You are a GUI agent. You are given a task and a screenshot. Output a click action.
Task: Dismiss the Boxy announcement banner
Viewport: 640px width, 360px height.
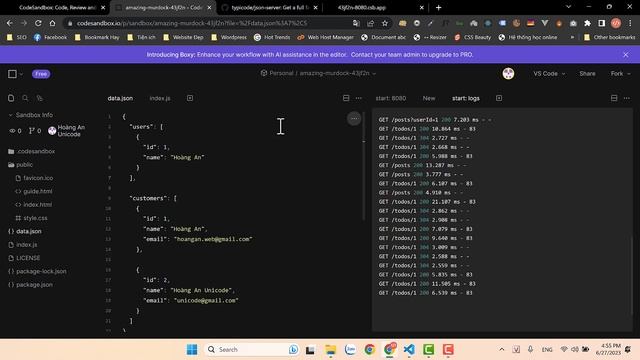[x=626, y=55]
